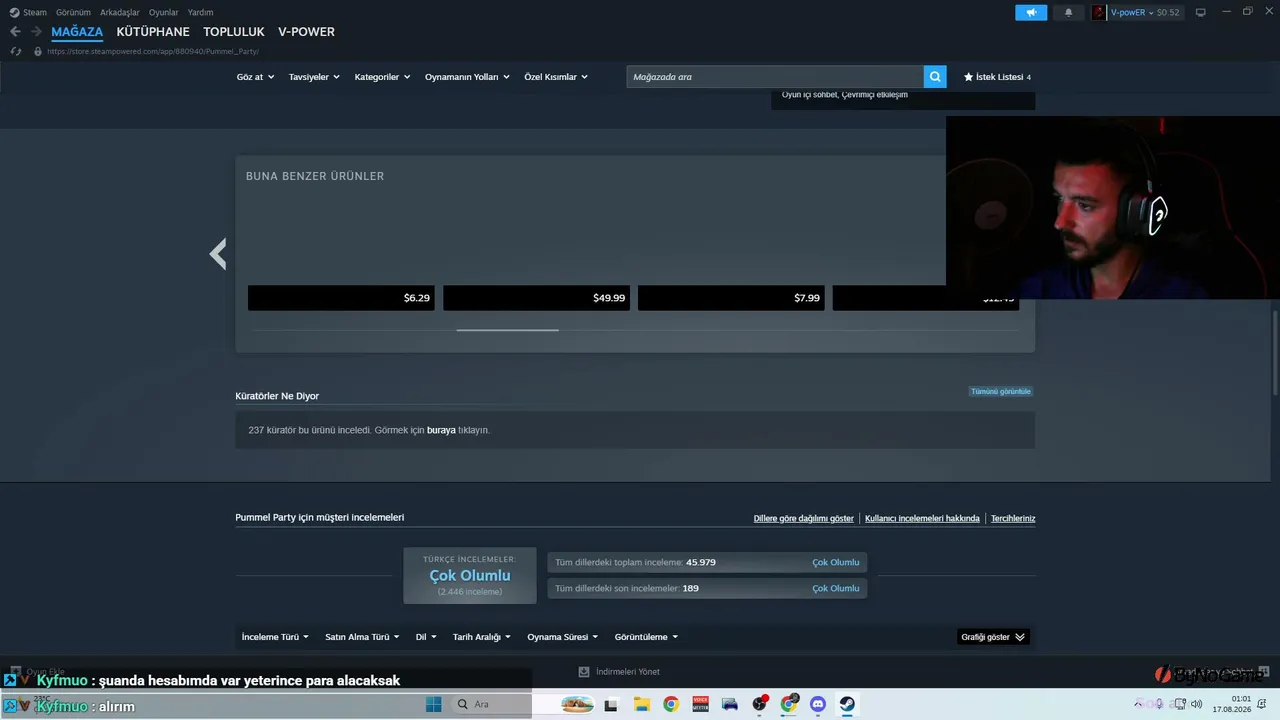This screenshot has height=720, width=1280.
Task: Open the notifications bell
Action: (1068, 12)
